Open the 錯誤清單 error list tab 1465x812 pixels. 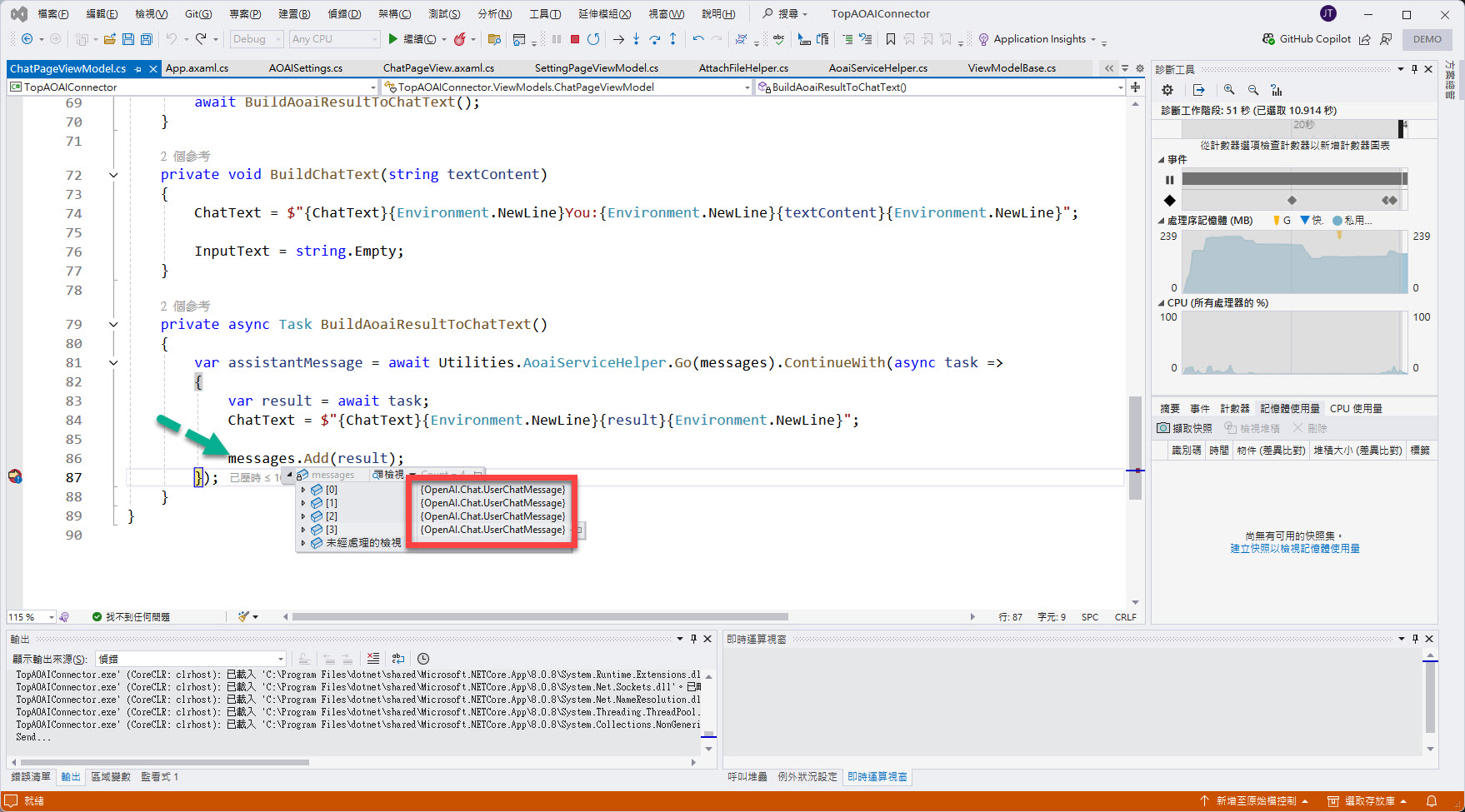click(x=31, y=776)
